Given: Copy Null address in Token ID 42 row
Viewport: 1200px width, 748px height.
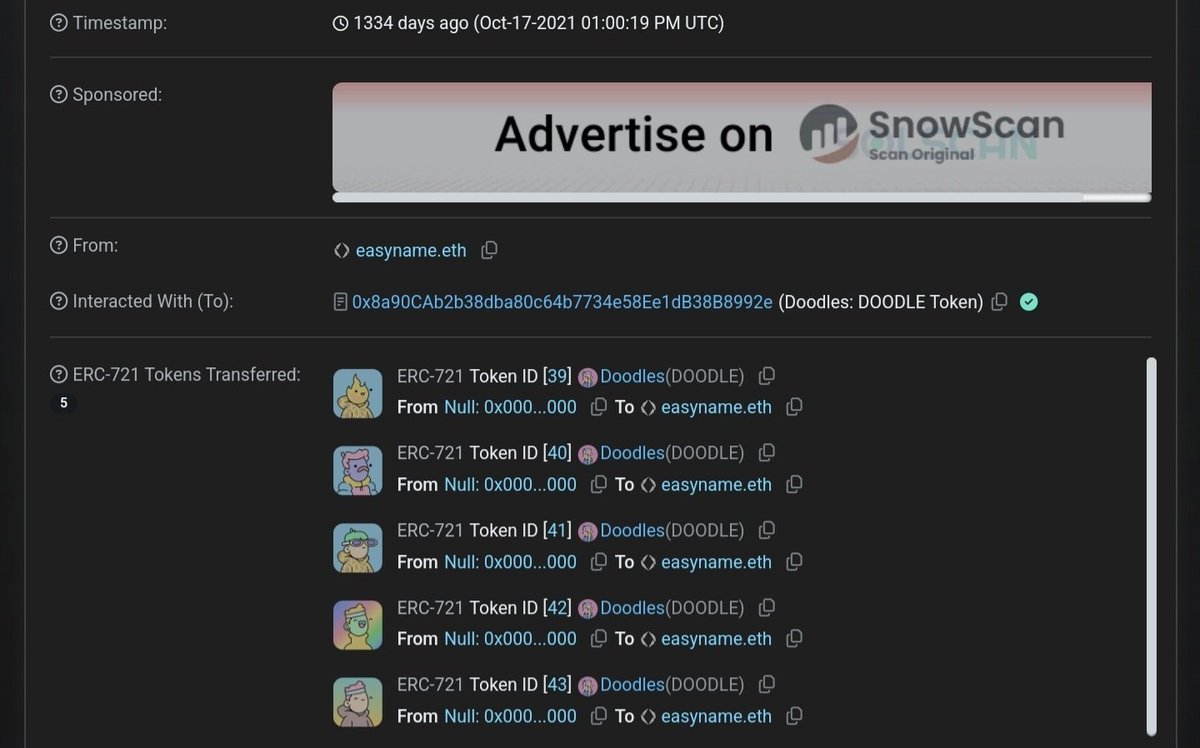Looking at the screenshot, I should click(x=599, y=638).
